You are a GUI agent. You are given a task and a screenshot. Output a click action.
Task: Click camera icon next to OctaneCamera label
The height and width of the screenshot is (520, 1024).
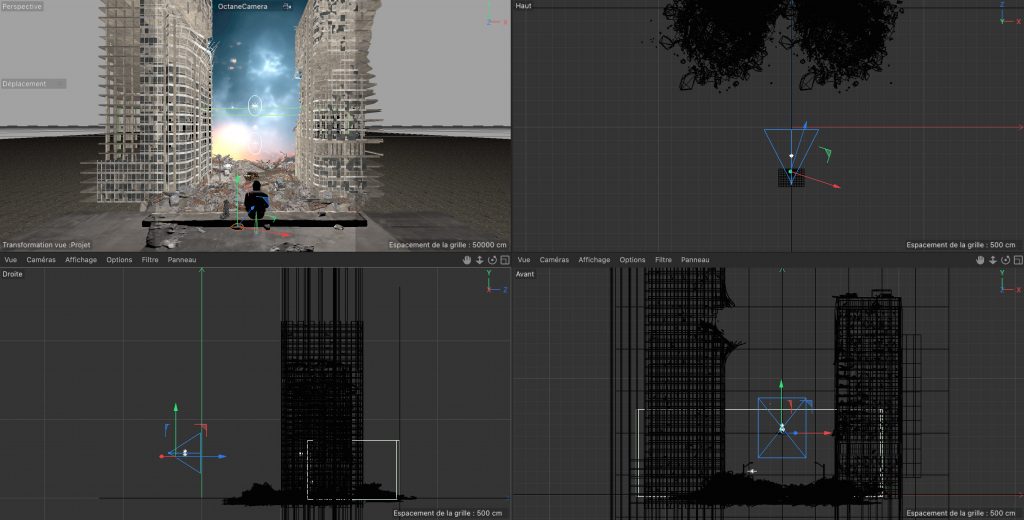[x=287, y=6]
